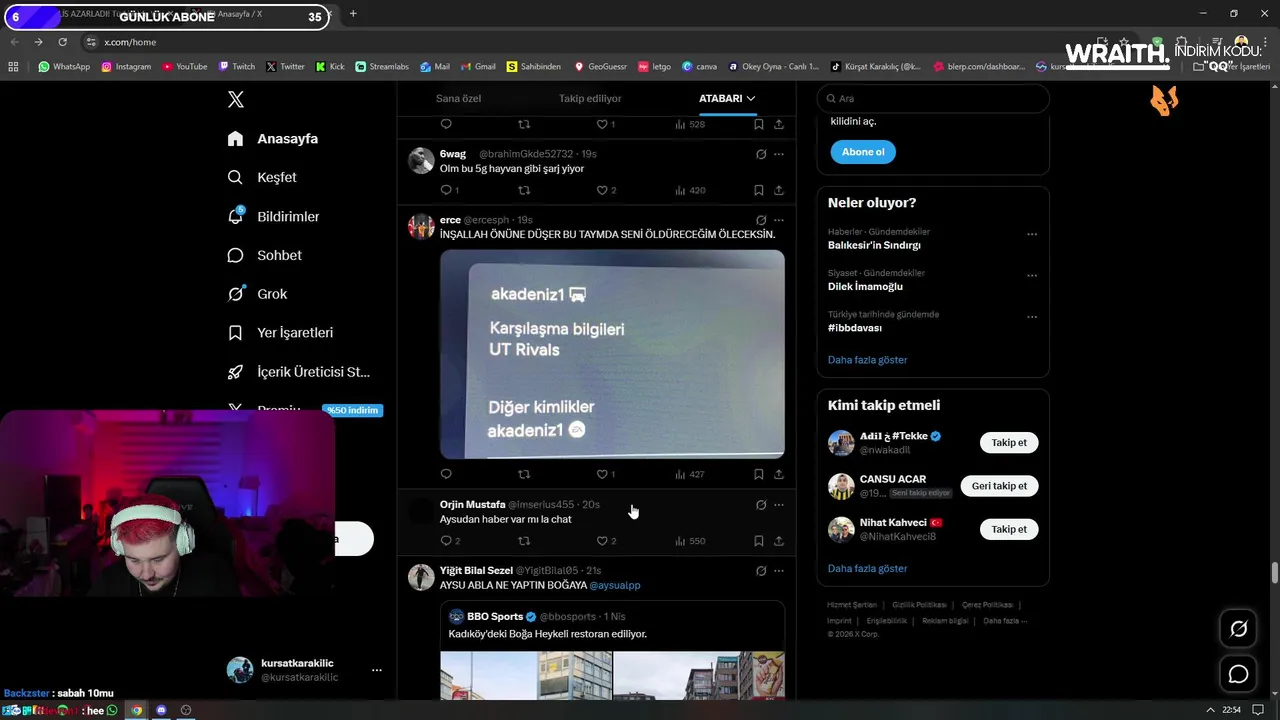Open Grok action on 6wag's tweet
Screen dimensions: 1280x720
click(761, 154)
